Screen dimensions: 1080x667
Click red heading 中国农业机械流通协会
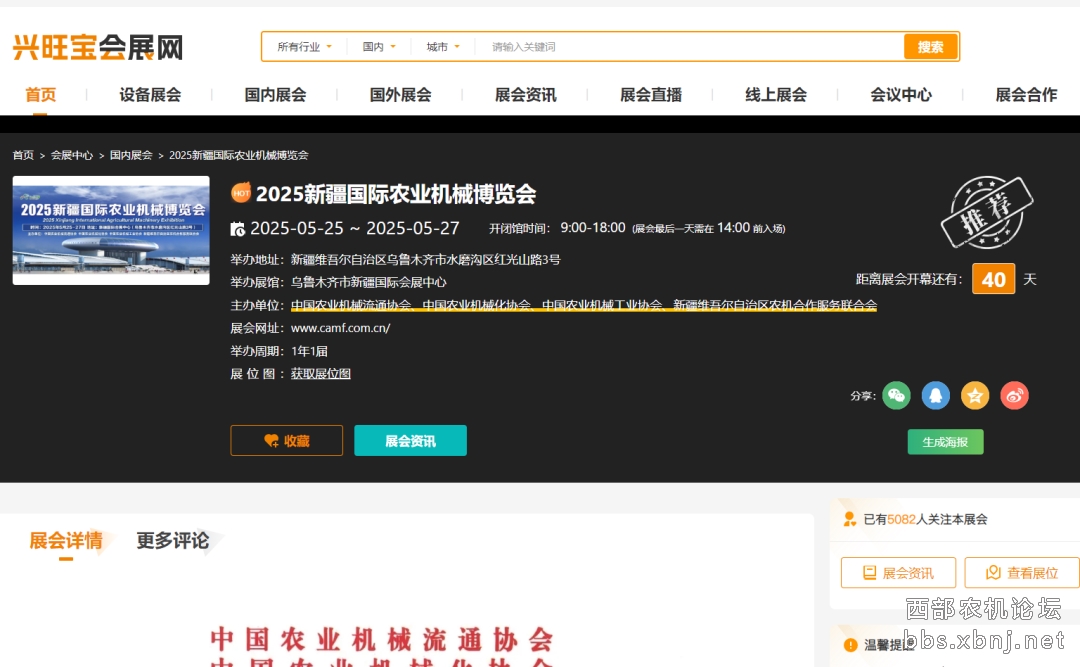[x=382, y=639]
